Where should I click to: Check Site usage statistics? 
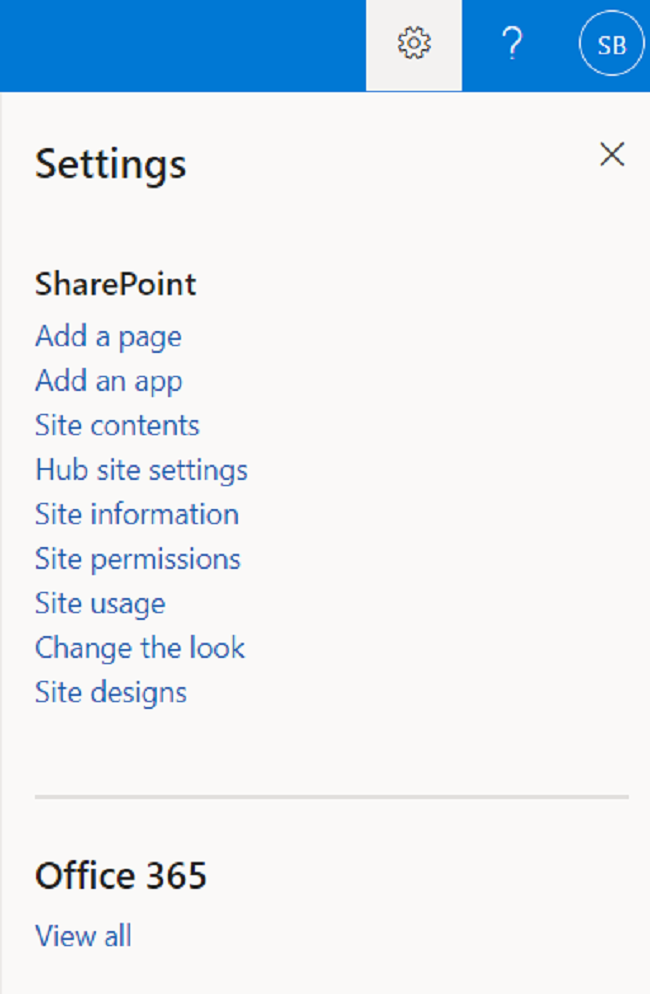100,603
